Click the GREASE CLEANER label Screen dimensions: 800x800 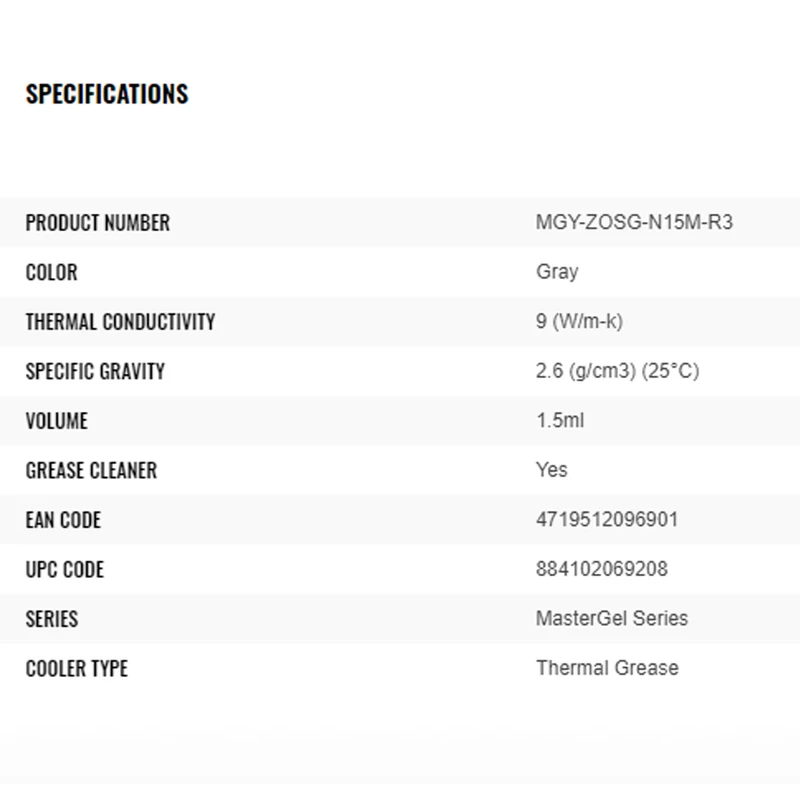click(x=91, y=470)
